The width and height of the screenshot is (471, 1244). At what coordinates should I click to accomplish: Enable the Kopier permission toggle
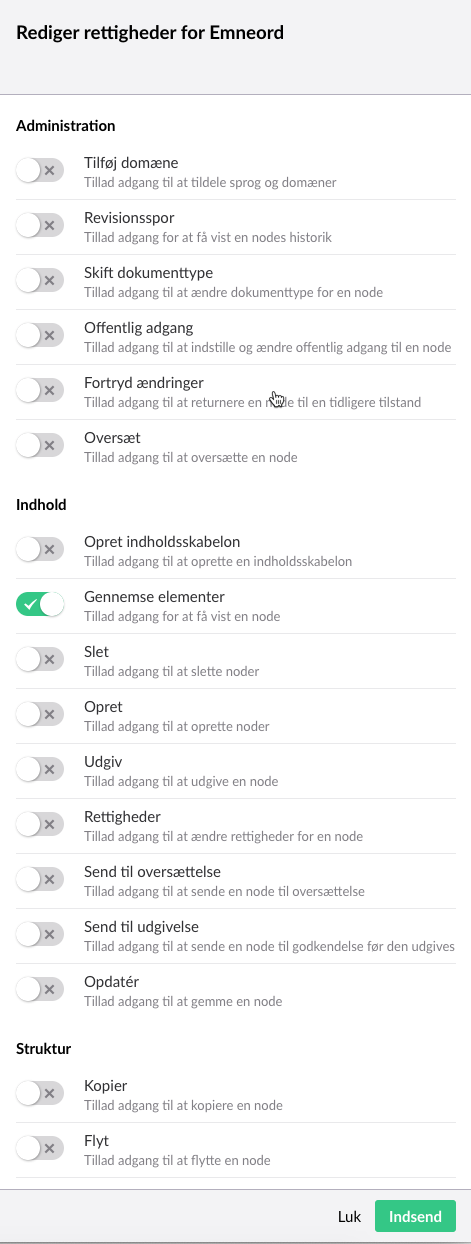[40, 1094]
